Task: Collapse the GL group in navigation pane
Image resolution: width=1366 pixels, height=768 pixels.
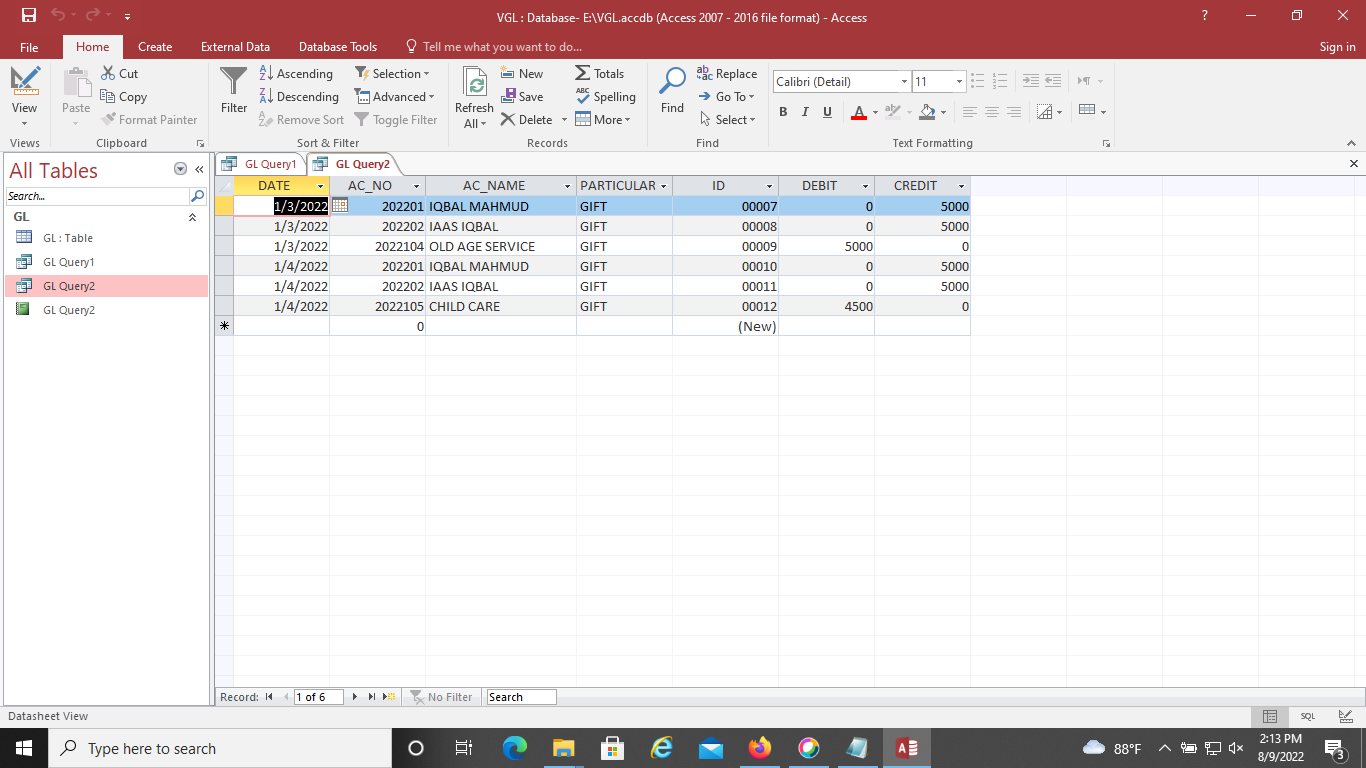Action: coord(192,217)
